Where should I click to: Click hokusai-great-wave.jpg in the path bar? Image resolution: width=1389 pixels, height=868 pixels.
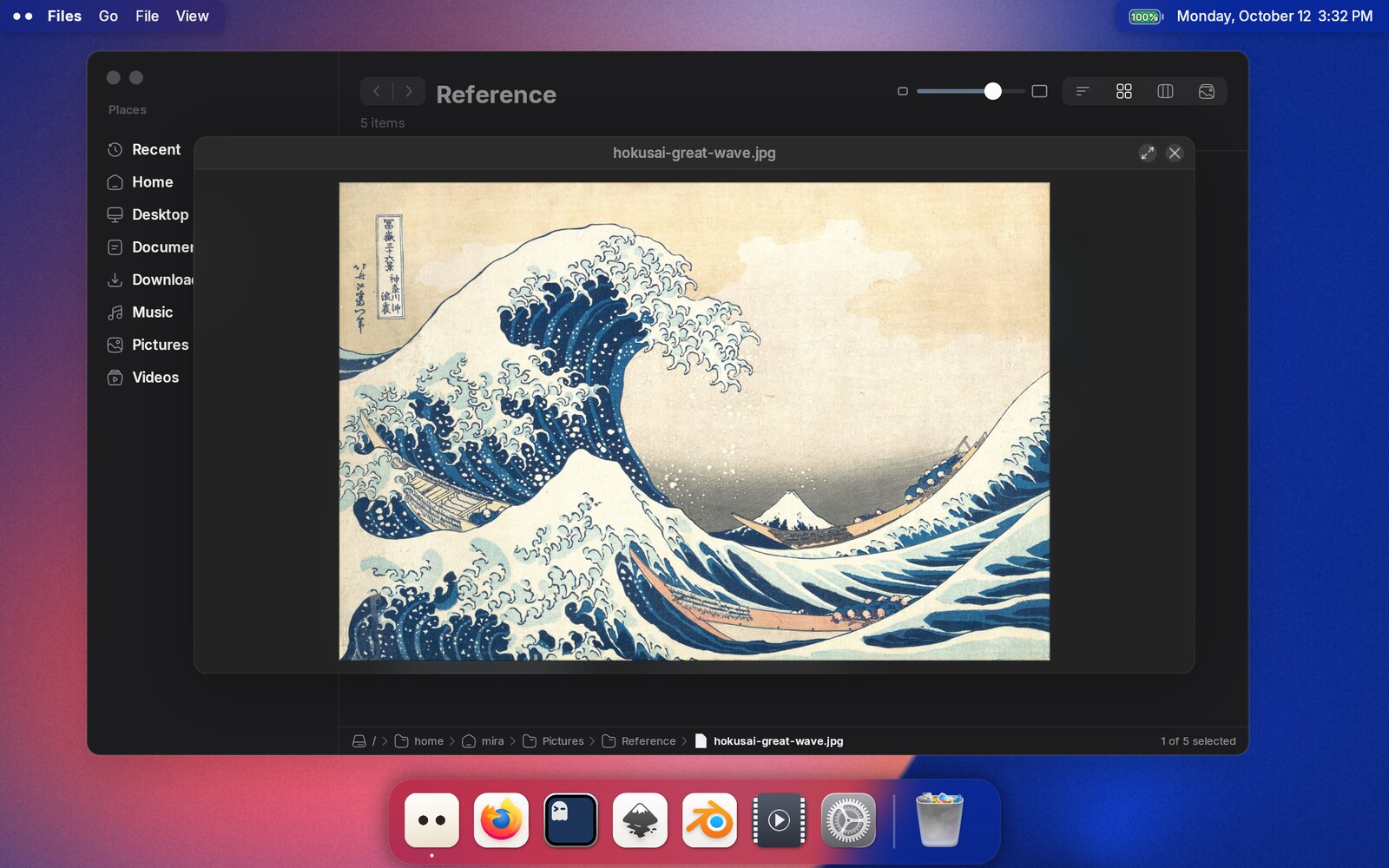(x=769, y=740)
